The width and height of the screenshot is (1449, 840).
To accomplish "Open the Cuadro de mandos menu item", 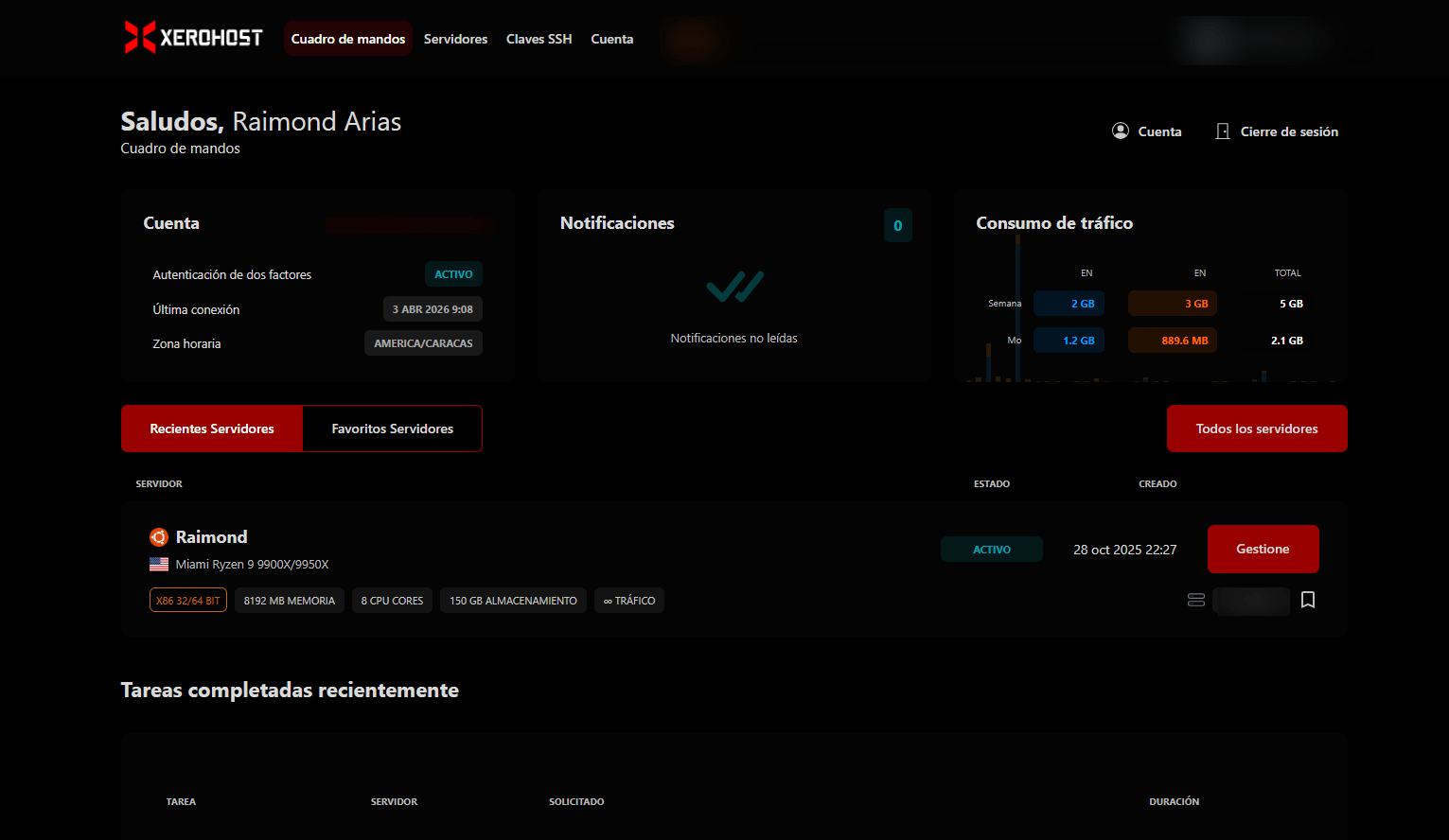I will [348, 39].
